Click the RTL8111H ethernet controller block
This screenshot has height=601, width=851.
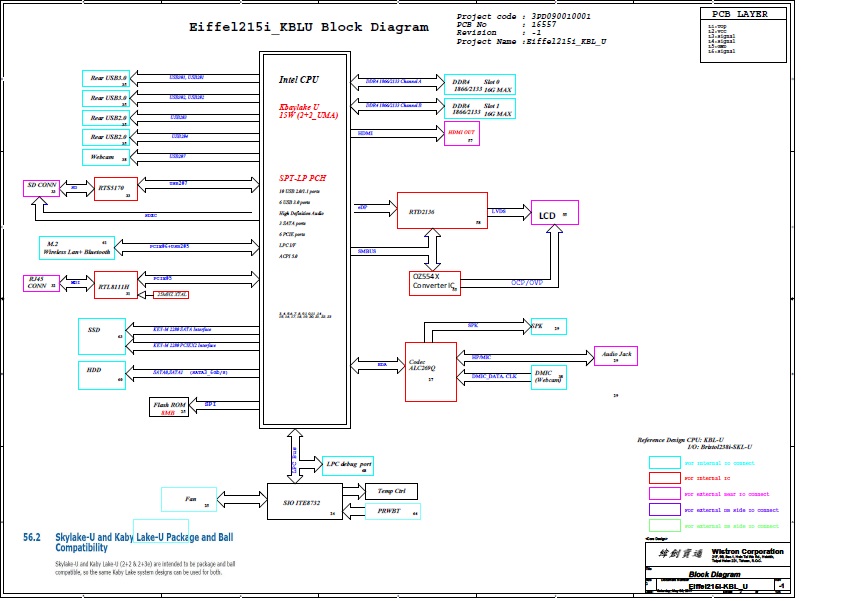pyautogui.click(x=116, y=286)
